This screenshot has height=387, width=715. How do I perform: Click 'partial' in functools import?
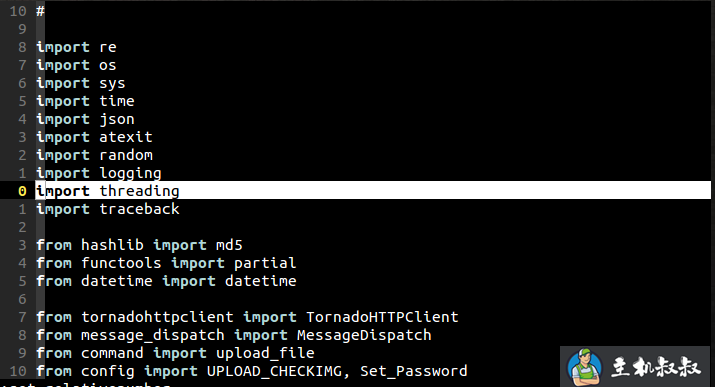point(265,263)
